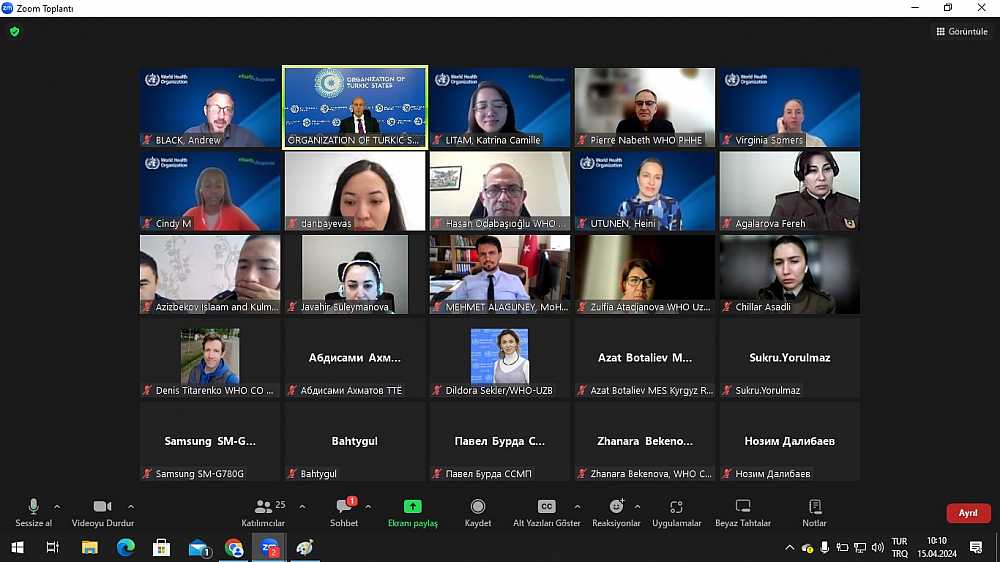Open the Reaksiyonlar reactions menu
Viewport: 1000px width, 562px height.
point(616,512)
